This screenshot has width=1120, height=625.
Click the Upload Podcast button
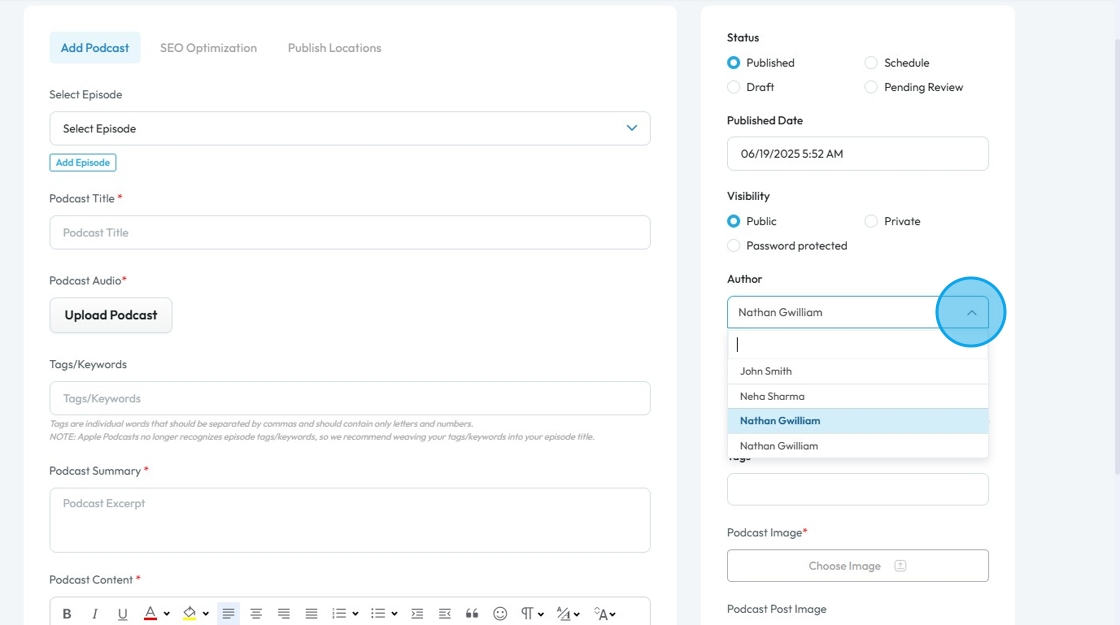(x=111, y=315)
